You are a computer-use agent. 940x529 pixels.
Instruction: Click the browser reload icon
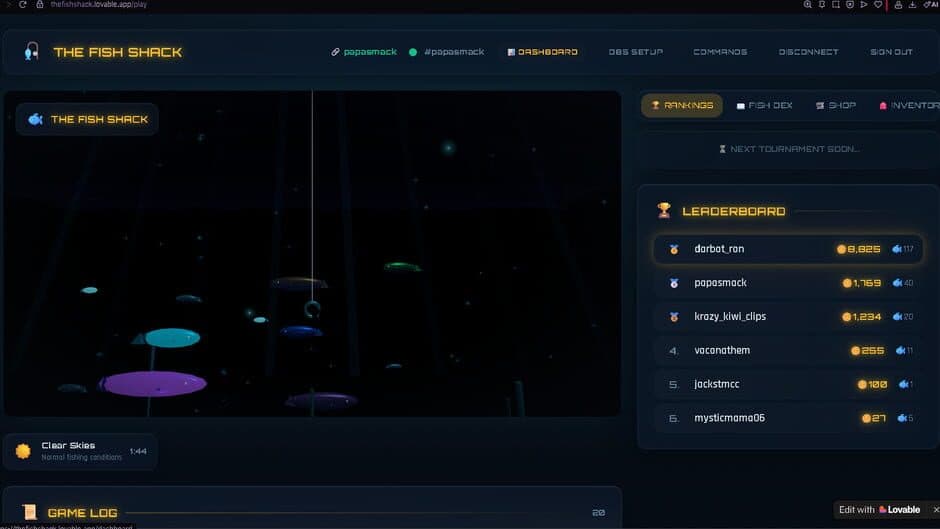pos(23,5)
